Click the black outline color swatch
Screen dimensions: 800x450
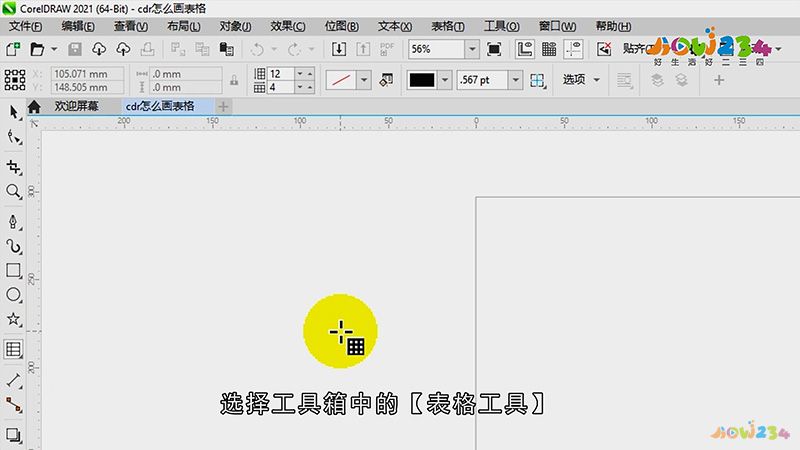point(422,80)
